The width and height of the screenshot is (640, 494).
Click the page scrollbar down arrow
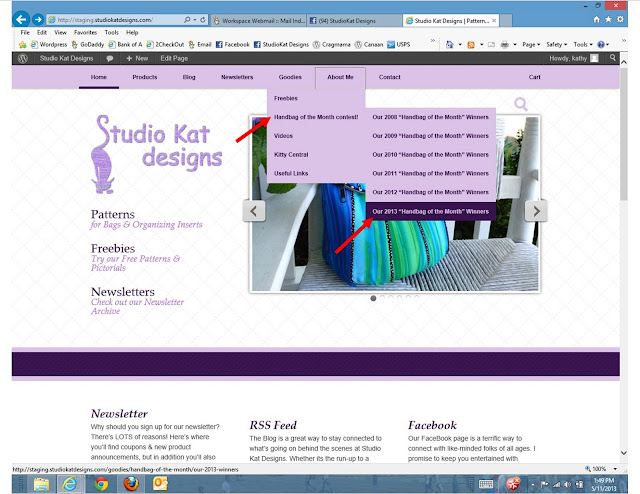[x=624, y=453]
